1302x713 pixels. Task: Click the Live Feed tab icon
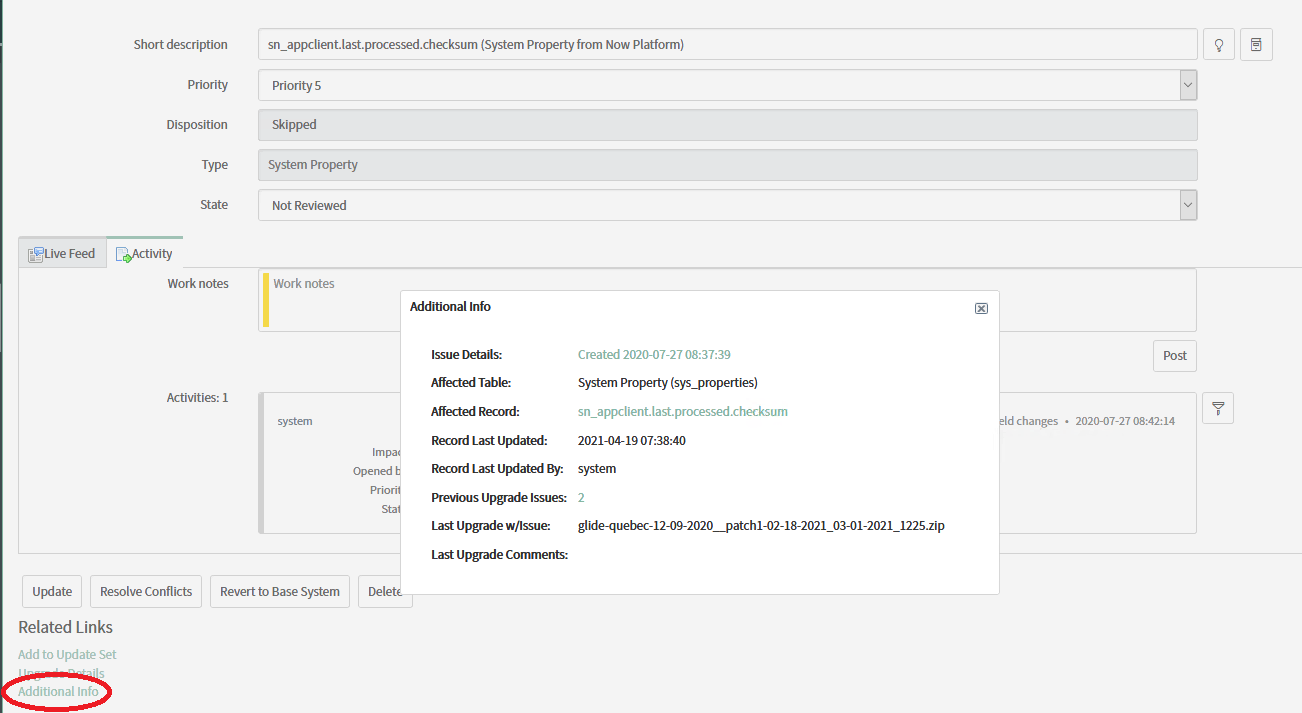[35, 253]
